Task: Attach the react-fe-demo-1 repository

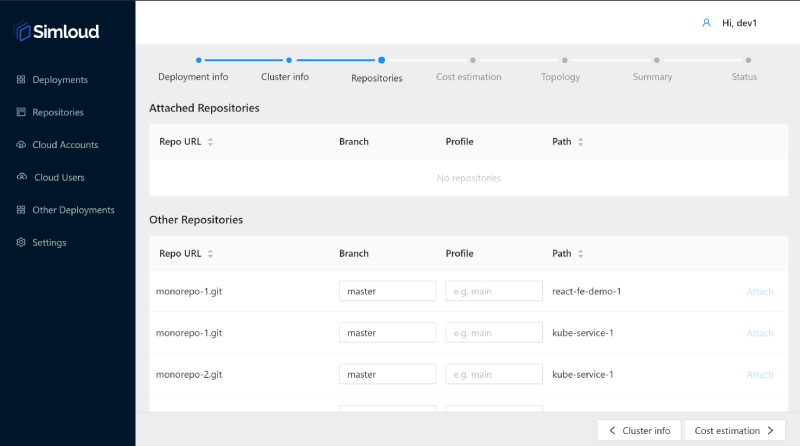Action: coord(759,292)
